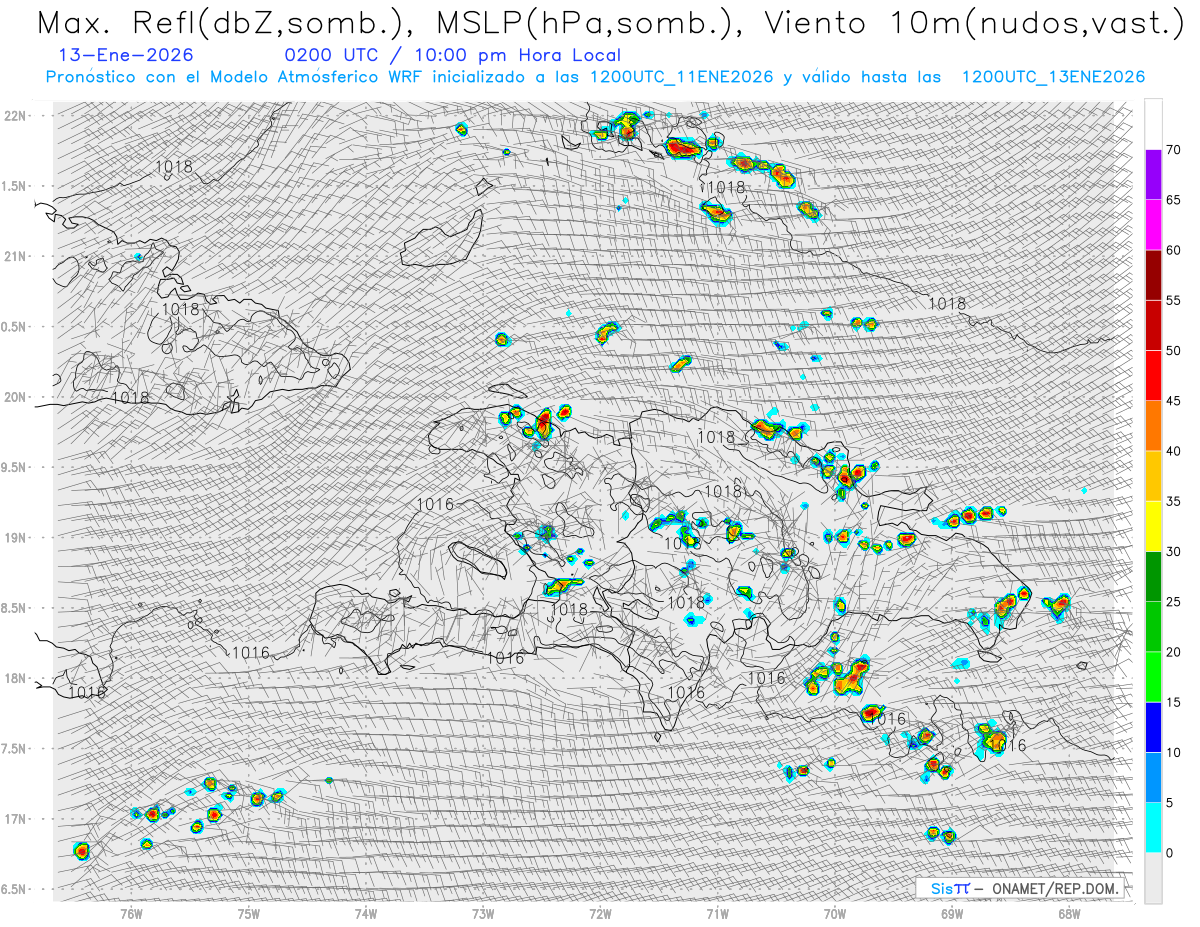Click the '25' value on the colorbar
1200x927 pixels.
click(1174, 601)
